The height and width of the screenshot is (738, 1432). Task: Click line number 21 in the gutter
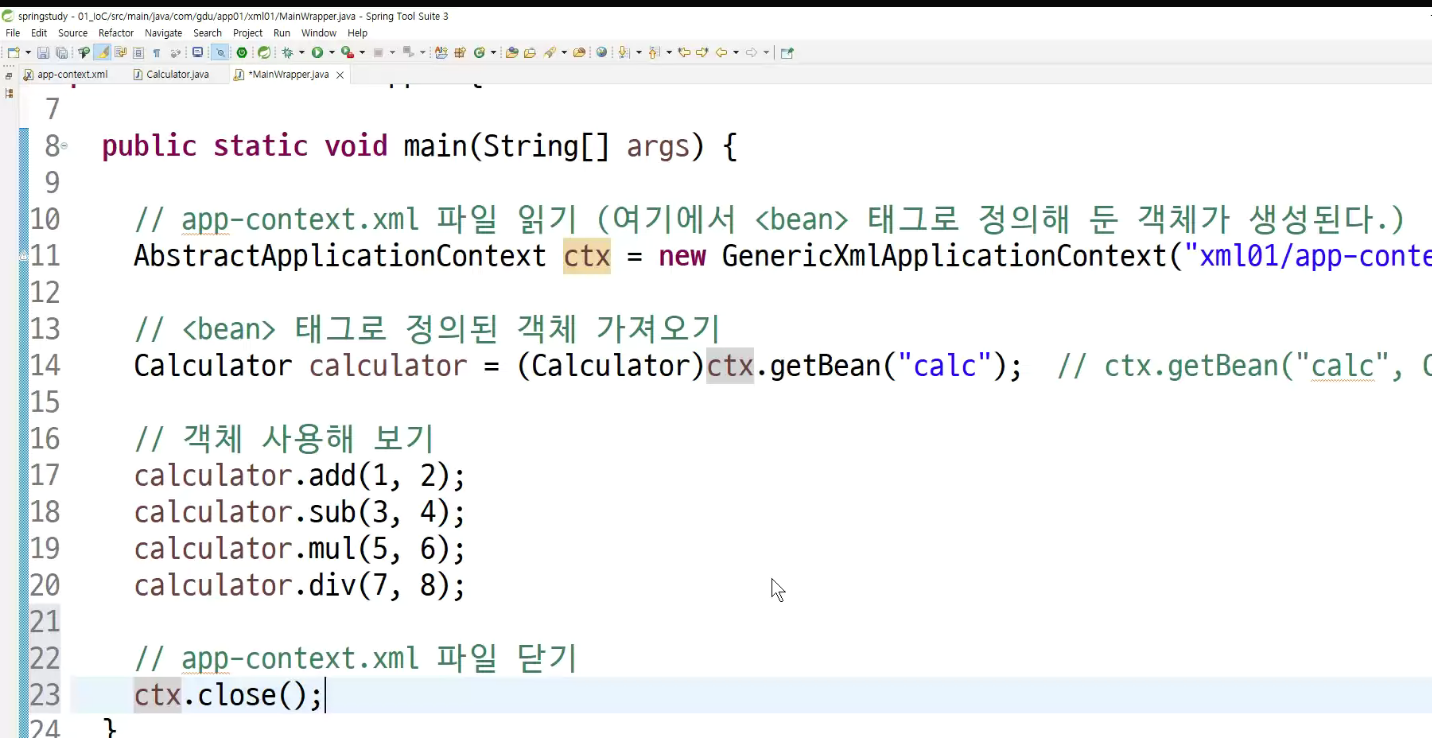[x=45, y=622]
